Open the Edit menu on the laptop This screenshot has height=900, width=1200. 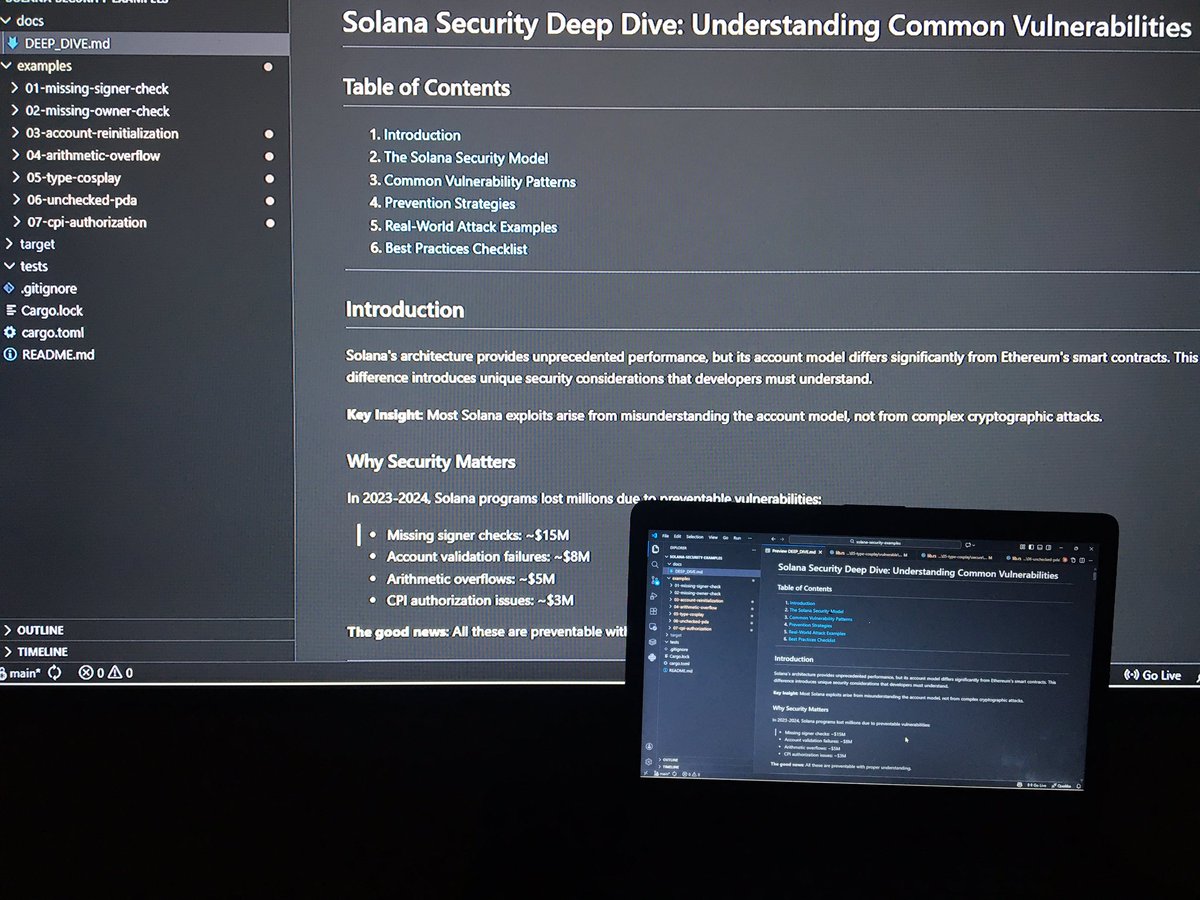[677, 536]
